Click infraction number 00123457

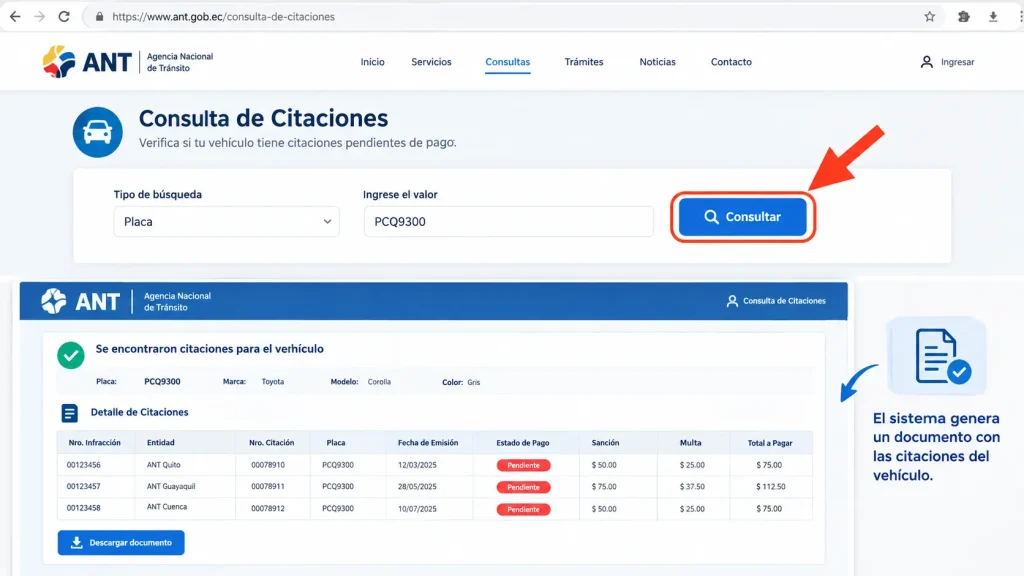click(84, 487)
